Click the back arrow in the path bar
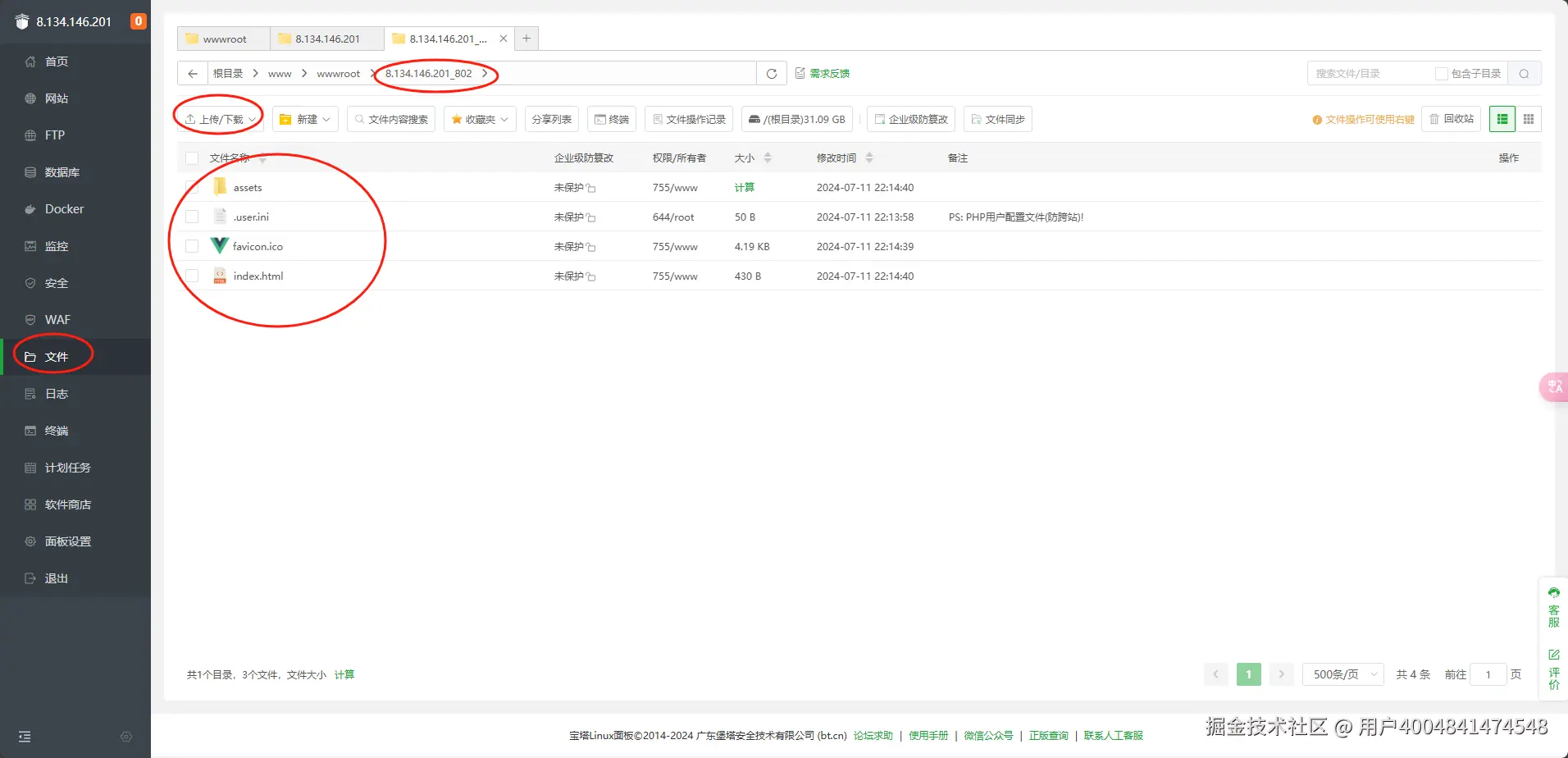This screenshot has height=758, width=1568. (x=193, y=74)
